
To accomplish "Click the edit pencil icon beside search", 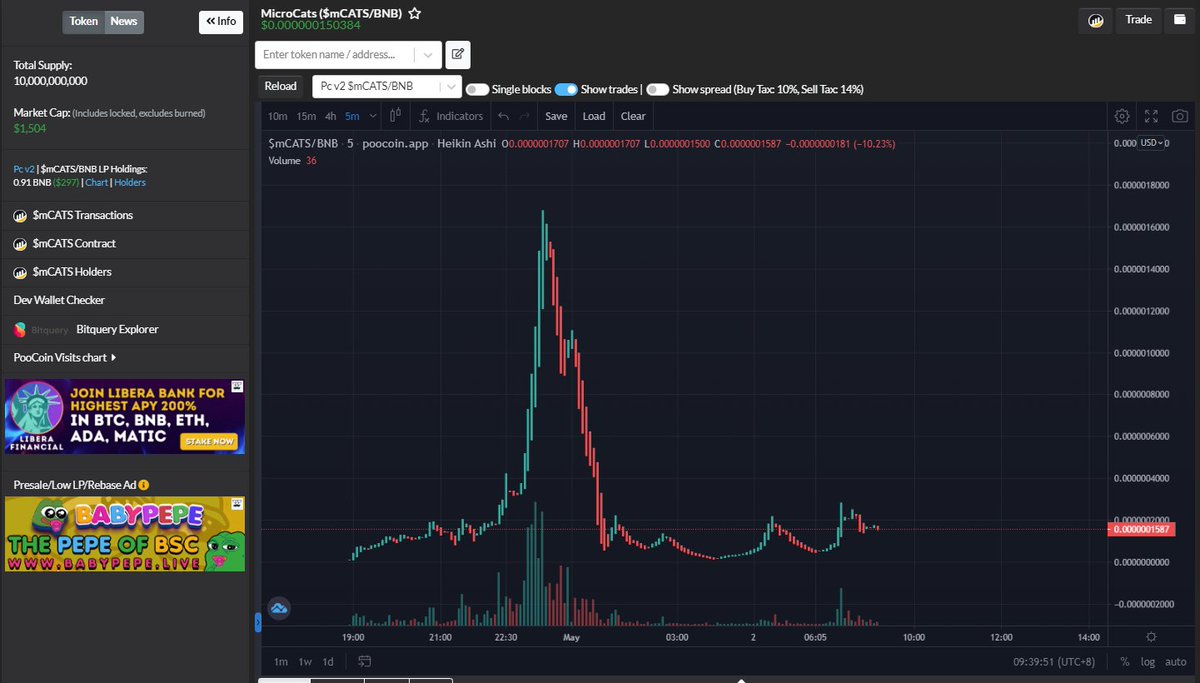I will 458,54.
